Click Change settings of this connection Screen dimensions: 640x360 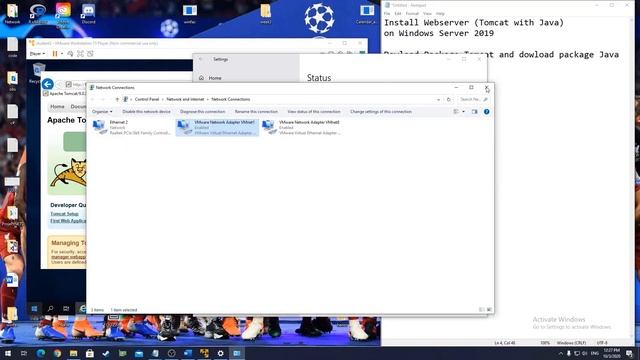point(380,111)
